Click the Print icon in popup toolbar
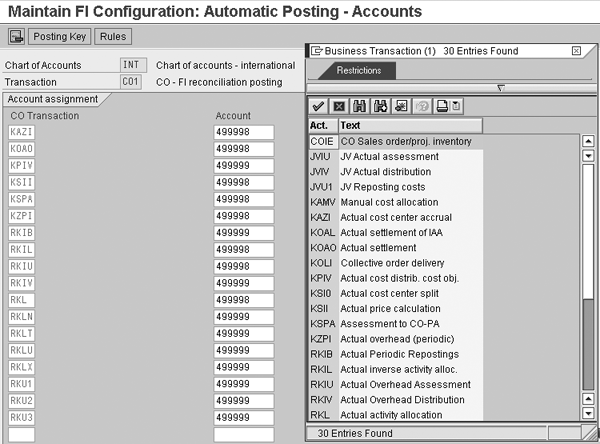Viewport: 600px width, 444px height. [x=442, y=106]
